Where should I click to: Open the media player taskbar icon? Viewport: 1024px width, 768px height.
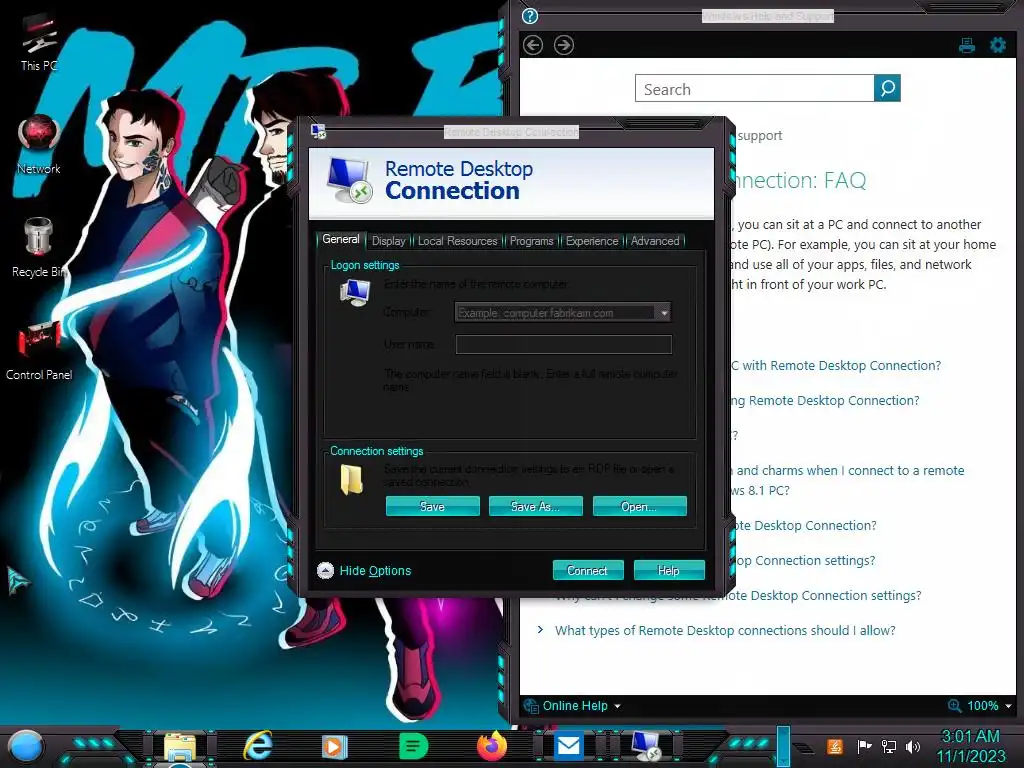click(334, 746)
